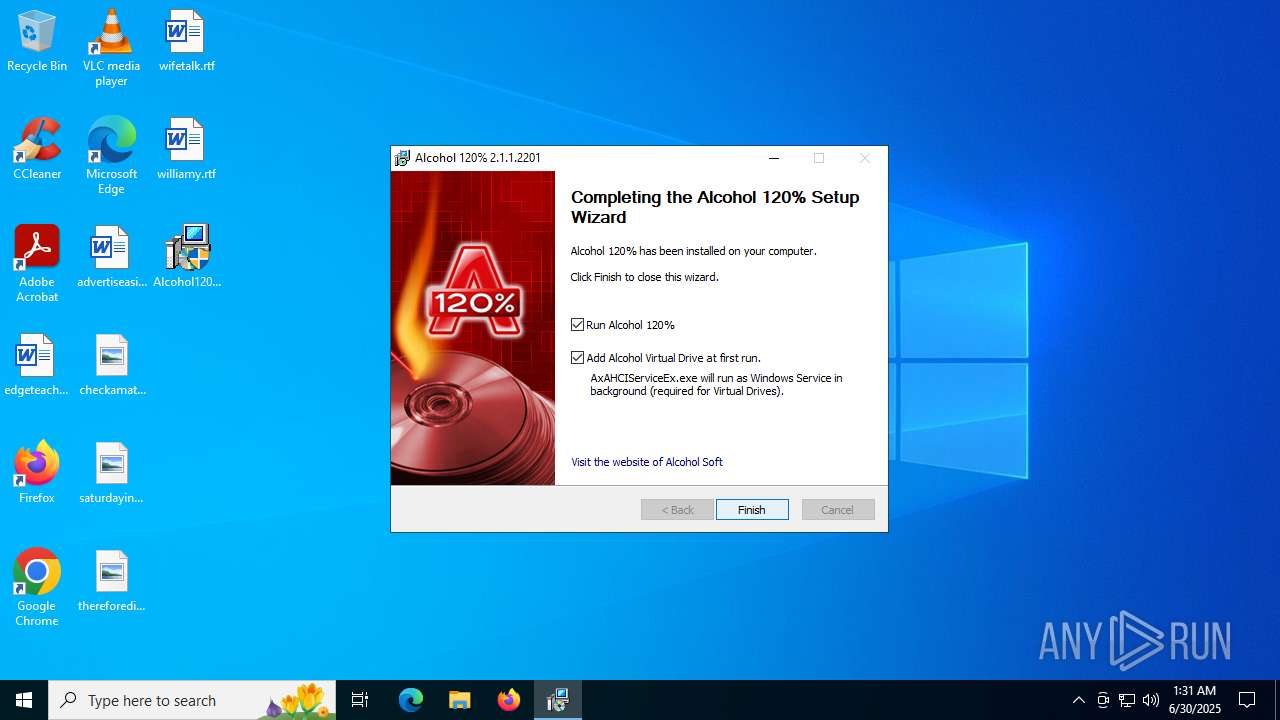
Task: Click the Completing the Alcohol 120% Setup Wizard heading
Action: click(x=715, y=207)
